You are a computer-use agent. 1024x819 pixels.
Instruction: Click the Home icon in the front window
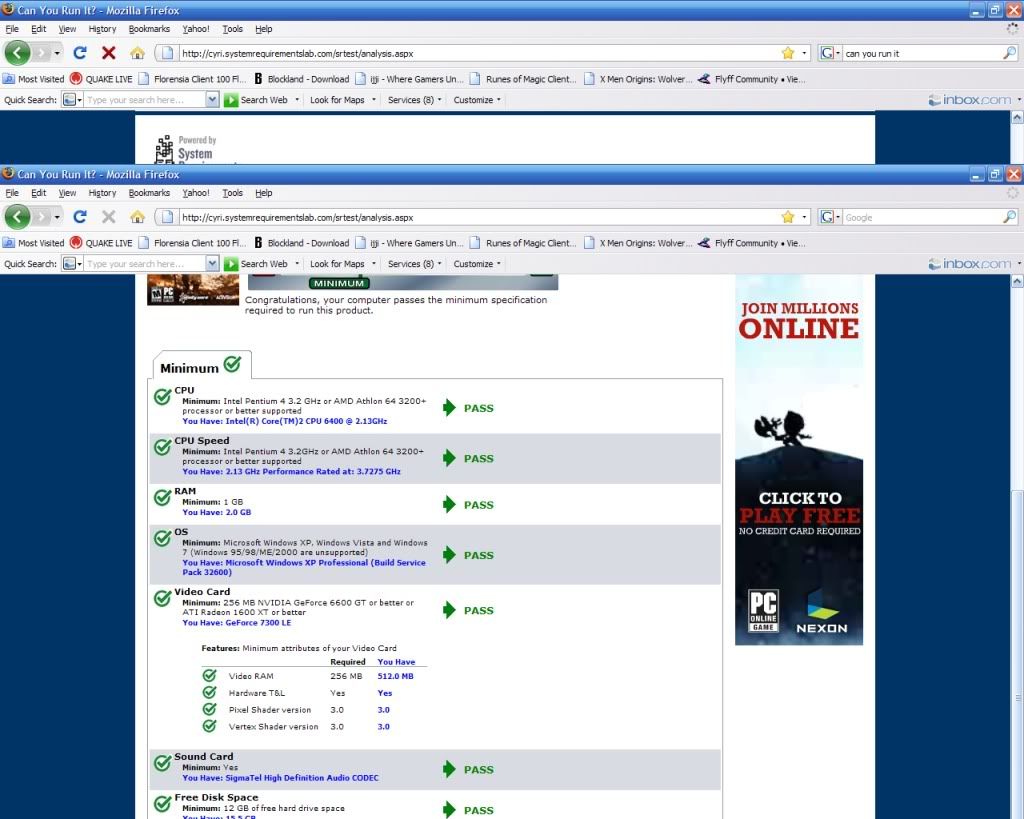point(137,217)
